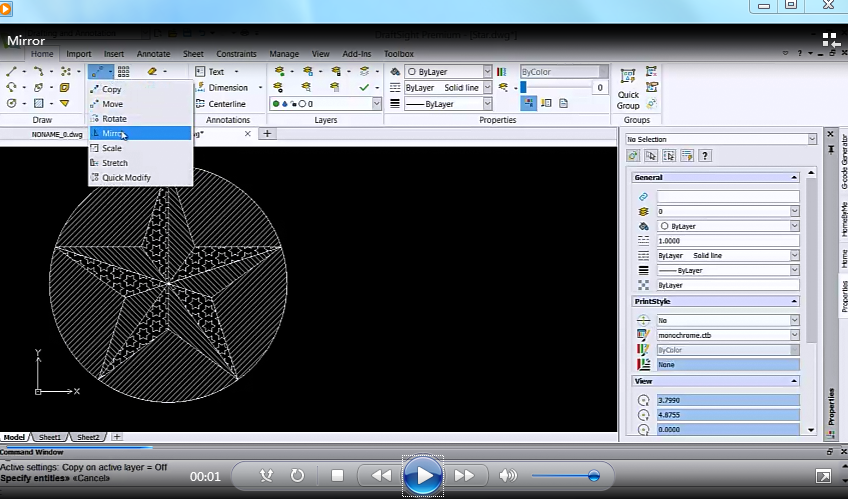Screen dimensions: 848x499
Task: Select Mirror from the modify menu
Action: pos(113,133)
